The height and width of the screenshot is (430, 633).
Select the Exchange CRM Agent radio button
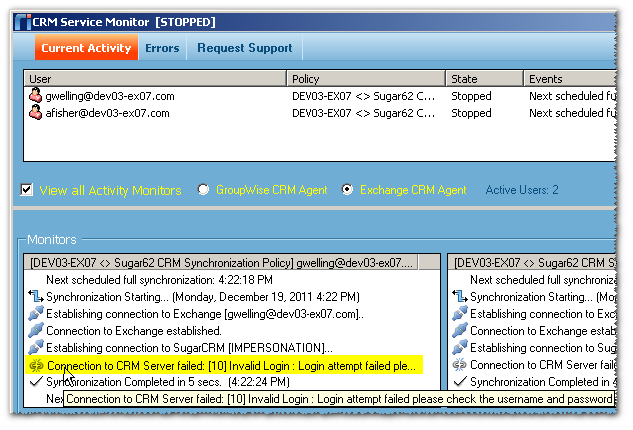pyautogui.click(x=347, y=189)
